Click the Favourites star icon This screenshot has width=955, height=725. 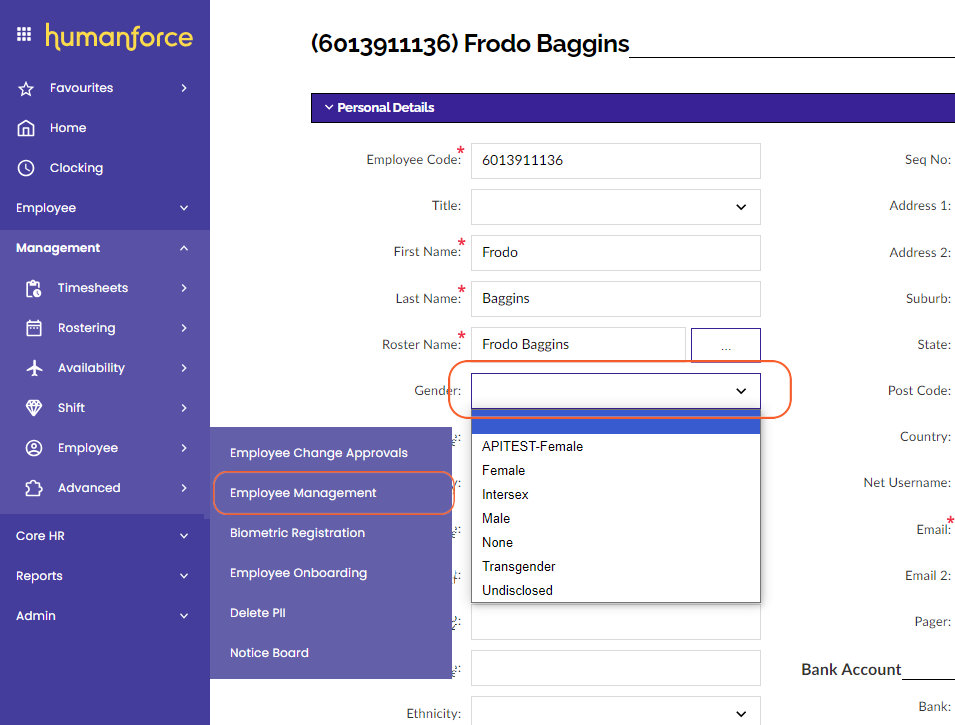(x=27, y=88)
